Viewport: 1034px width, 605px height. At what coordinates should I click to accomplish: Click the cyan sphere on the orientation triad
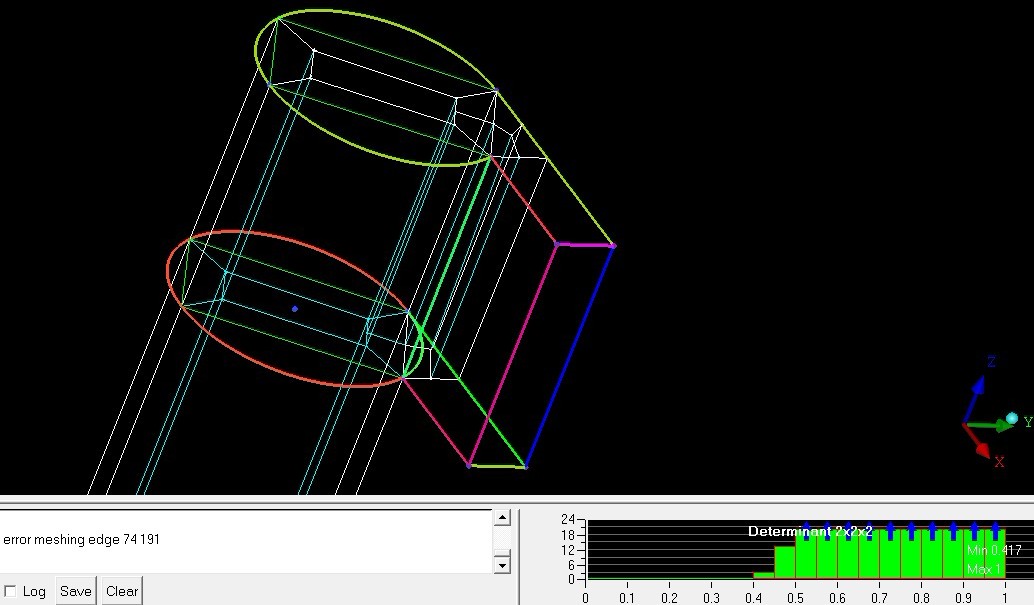(x=1012, y=418)
